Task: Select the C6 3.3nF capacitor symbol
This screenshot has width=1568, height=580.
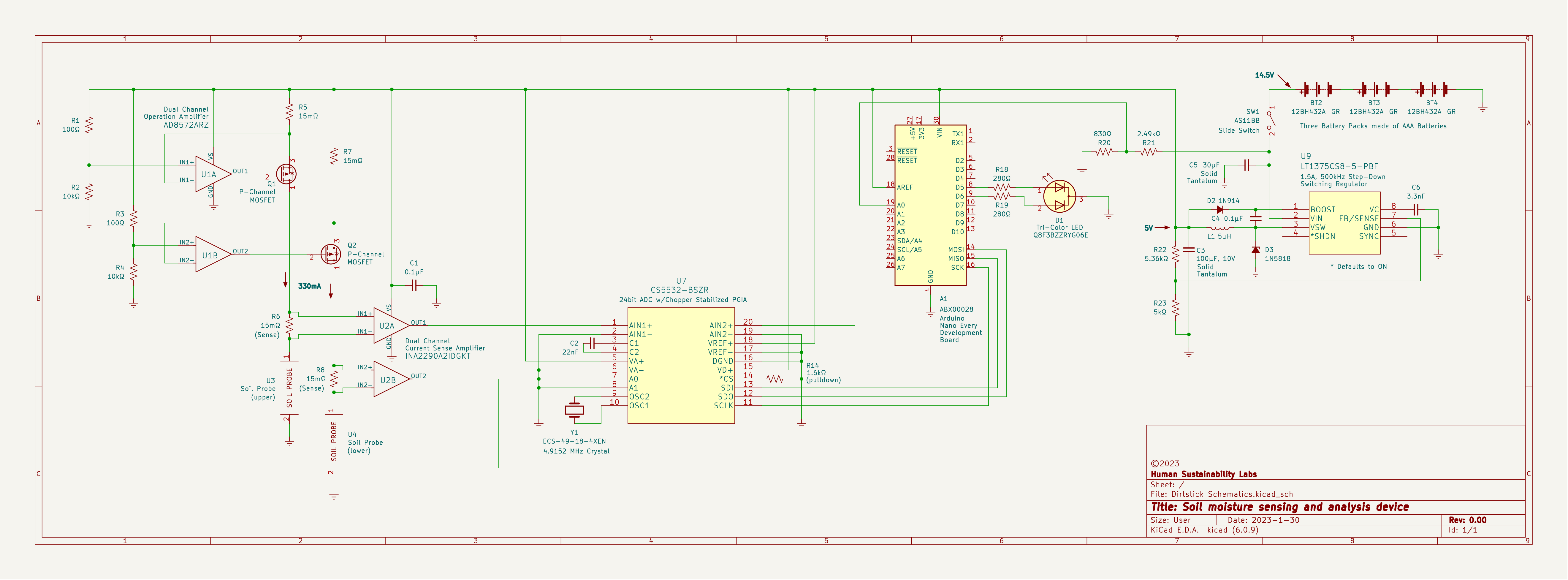Action: click(x=1415, y=210)
